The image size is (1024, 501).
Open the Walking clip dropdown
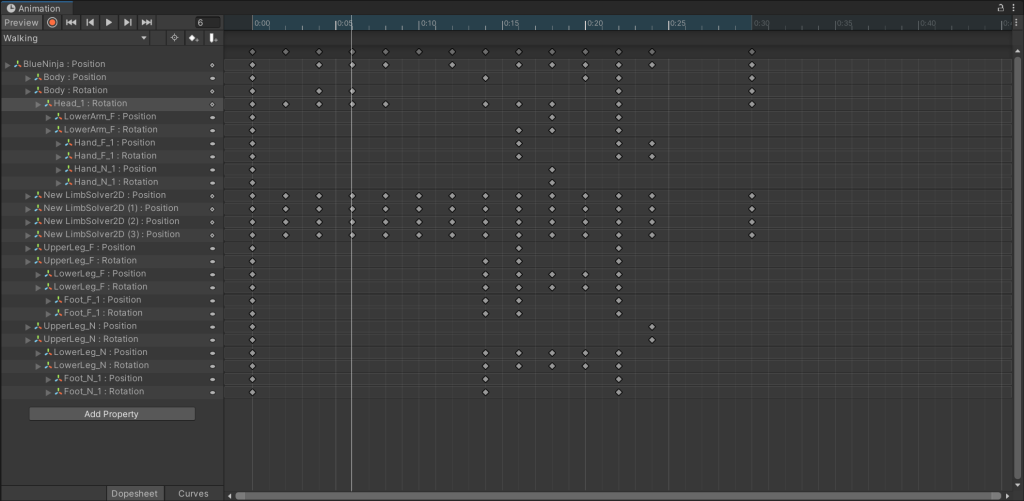coord(75,38)
